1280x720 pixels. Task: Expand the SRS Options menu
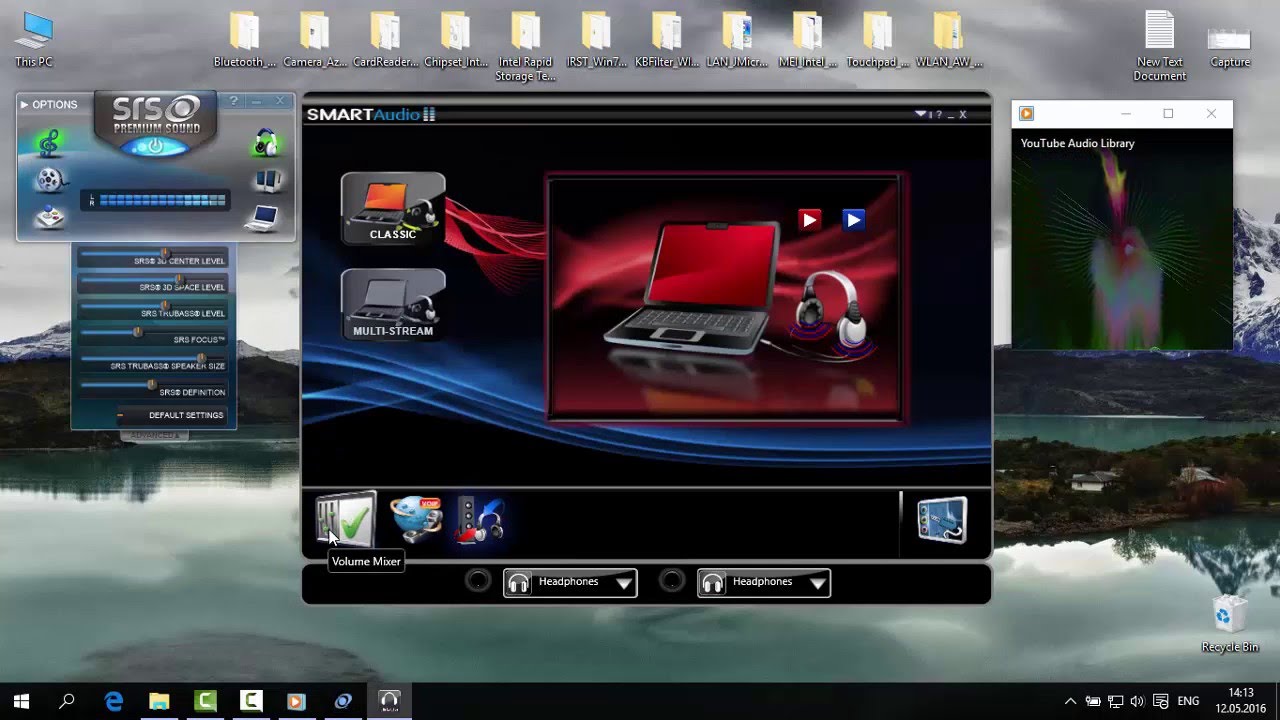[x=48, y=105]
